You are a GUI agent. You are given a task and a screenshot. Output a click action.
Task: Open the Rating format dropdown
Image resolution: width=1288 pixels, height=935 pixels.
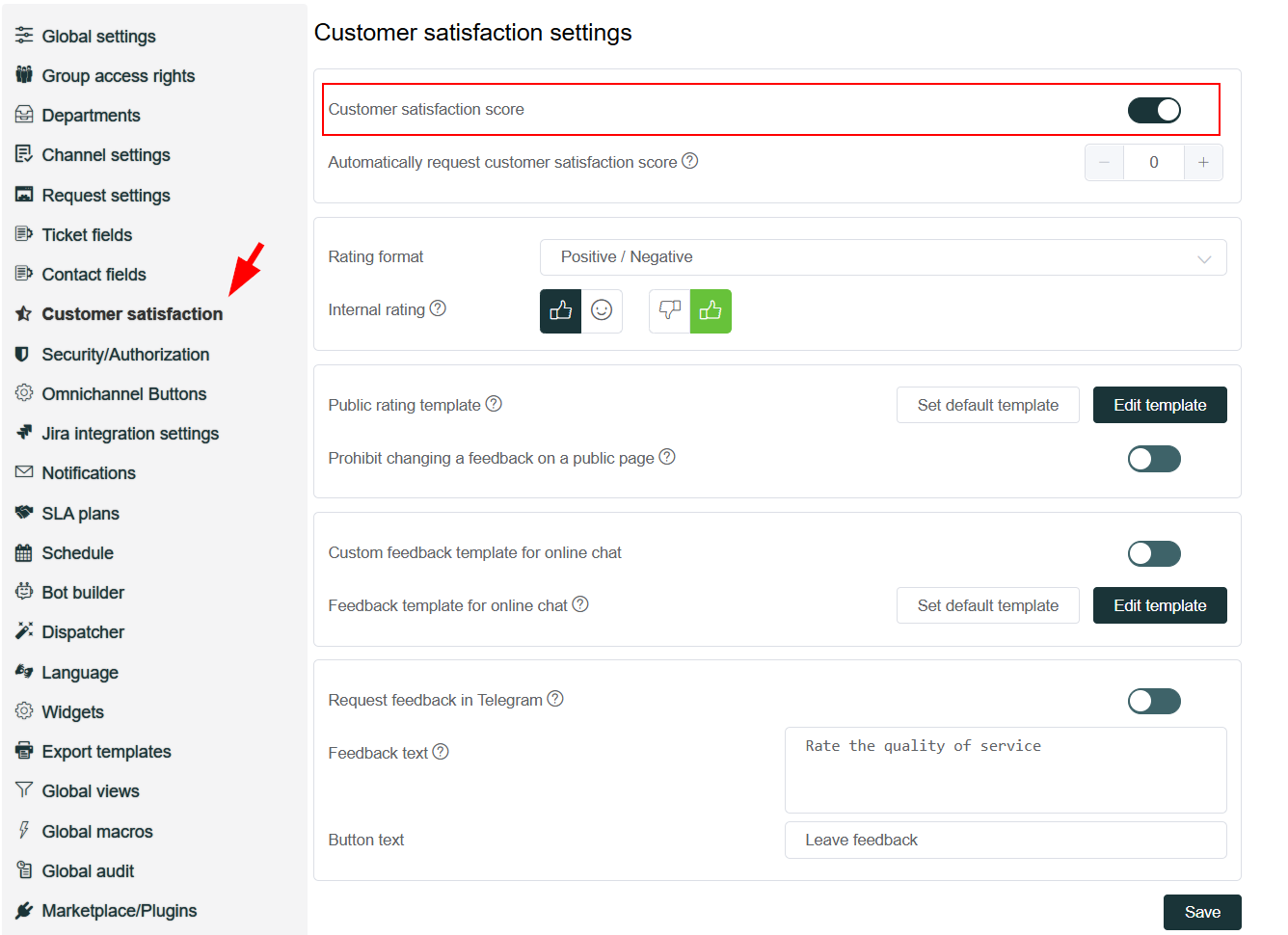(x=883, y=257)
